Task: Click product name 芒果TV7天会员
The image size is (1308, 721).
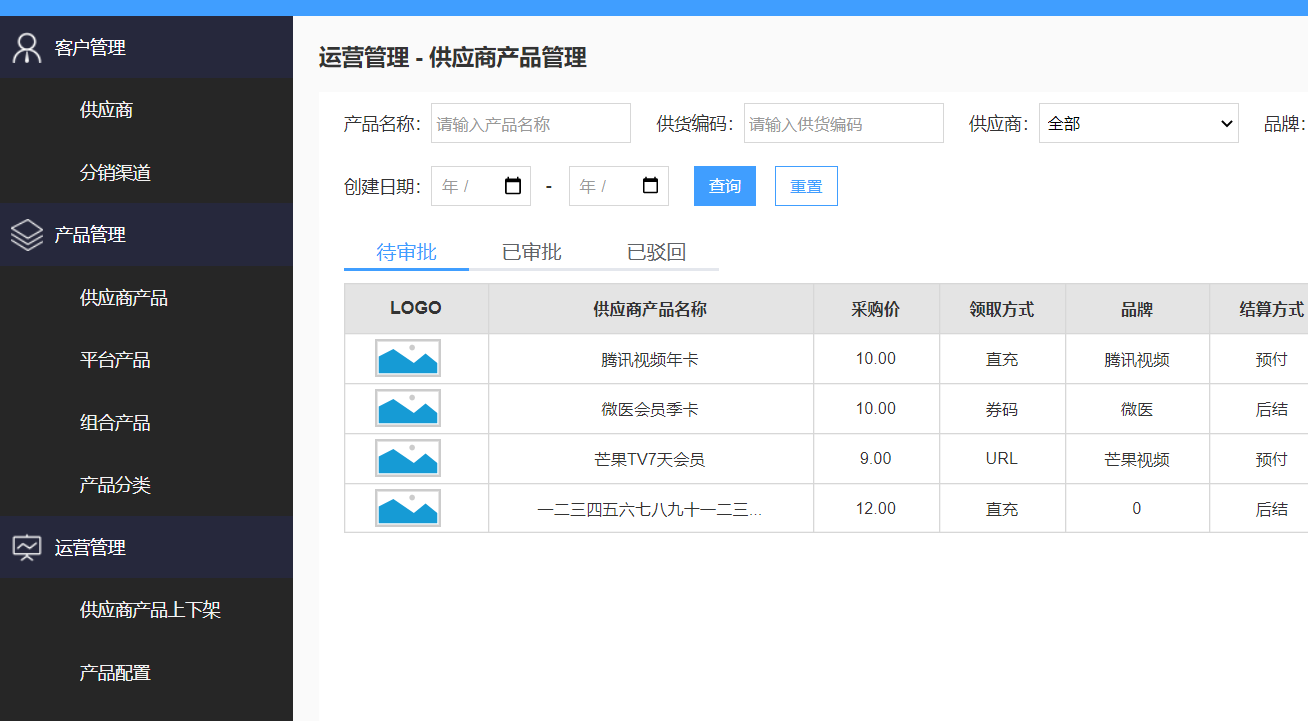Action: (x=650, y=459)
